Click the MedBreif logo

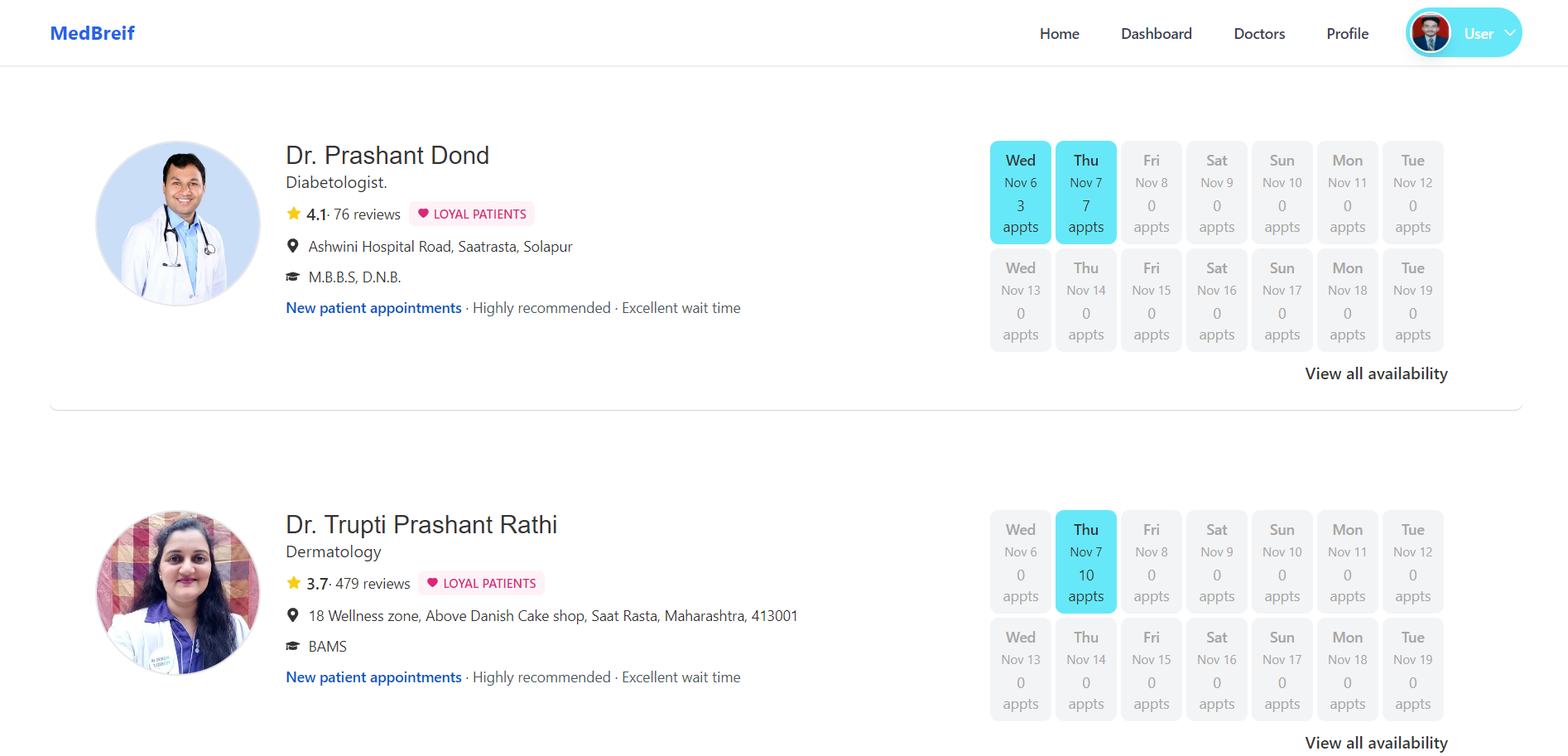click(92, 33)
